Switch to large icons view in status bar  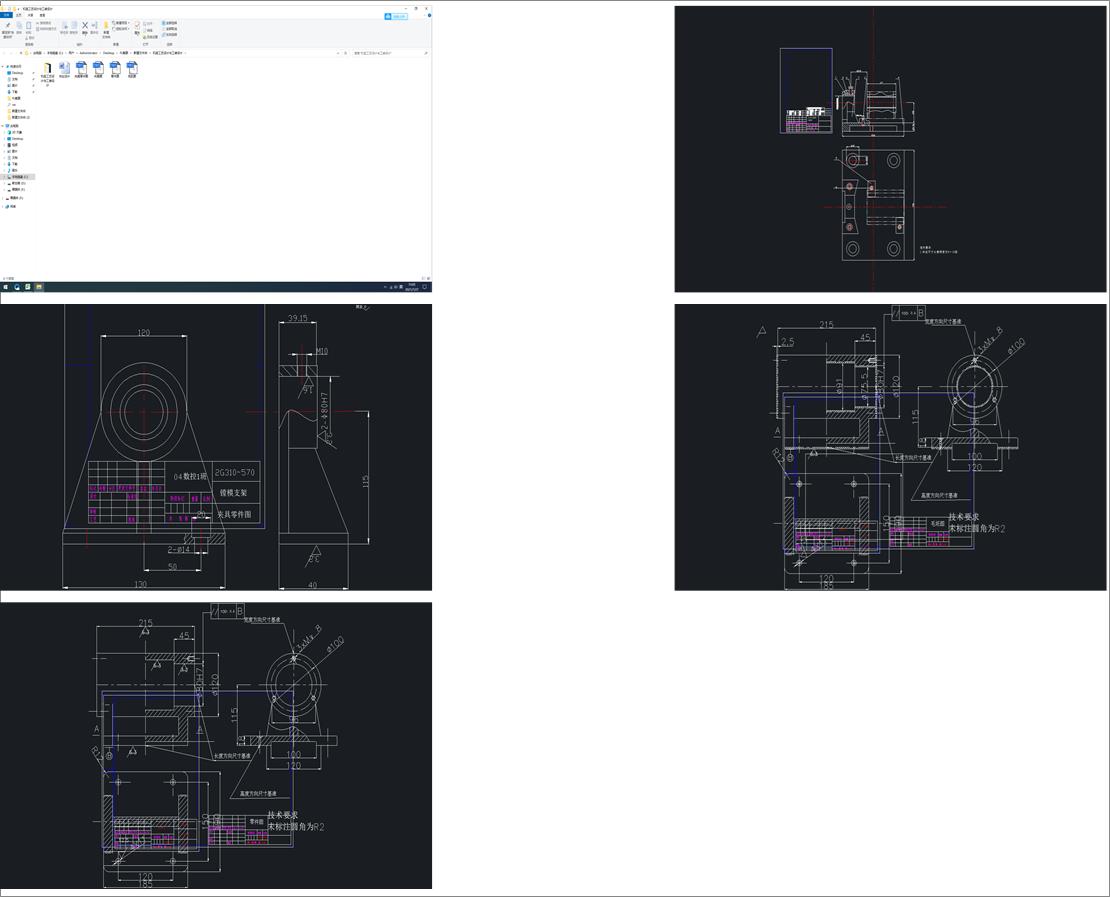[428, 278]
